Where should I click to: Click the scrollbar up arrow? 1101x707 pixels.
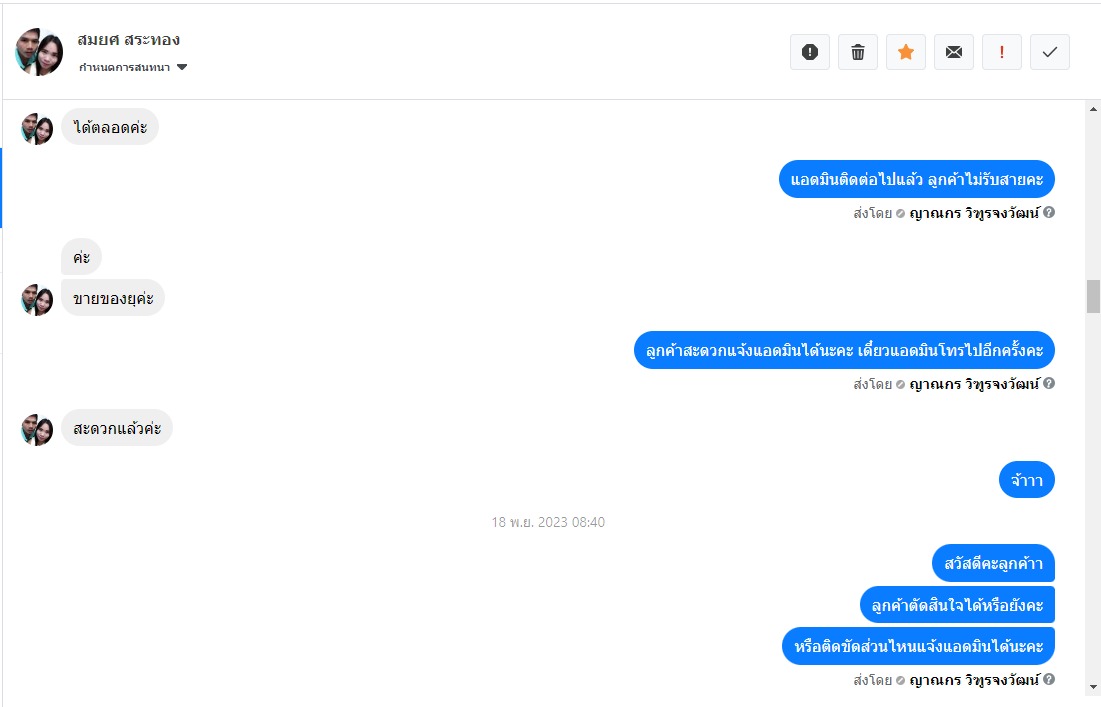pos(1093,109)
